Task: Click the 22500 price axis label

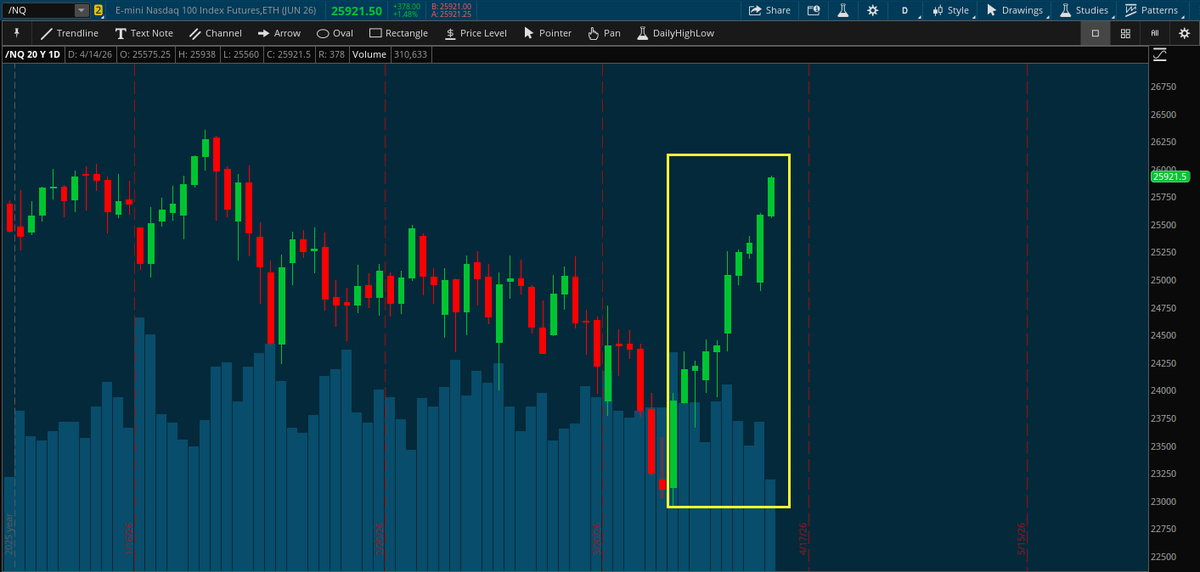Action: click(x=1164, y=557)
